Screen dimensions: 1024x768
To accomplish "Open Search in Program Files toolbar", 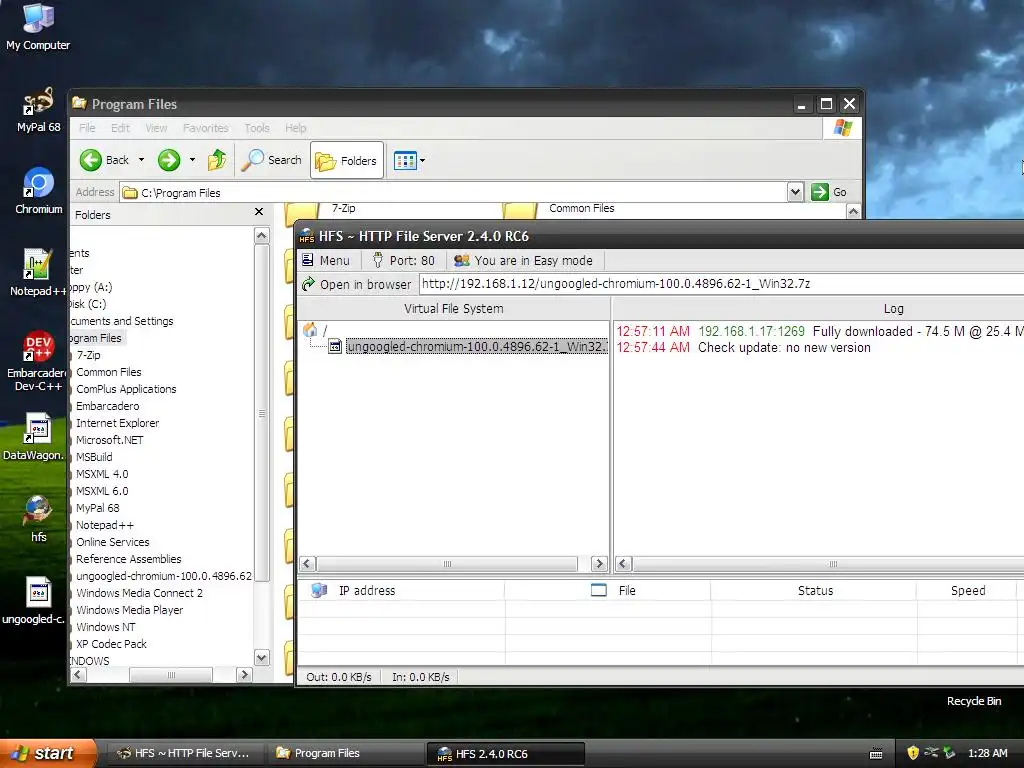I will 272,160.
